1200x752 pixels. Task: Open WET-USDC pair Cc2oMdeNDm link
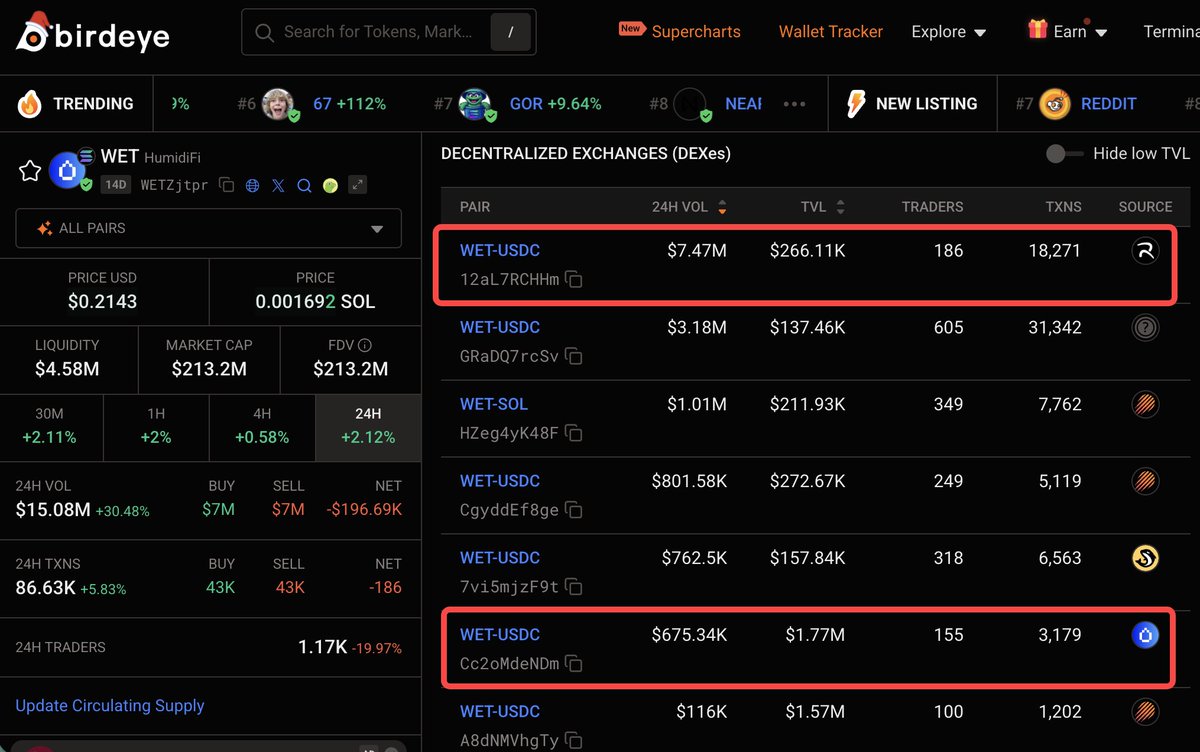500,635
